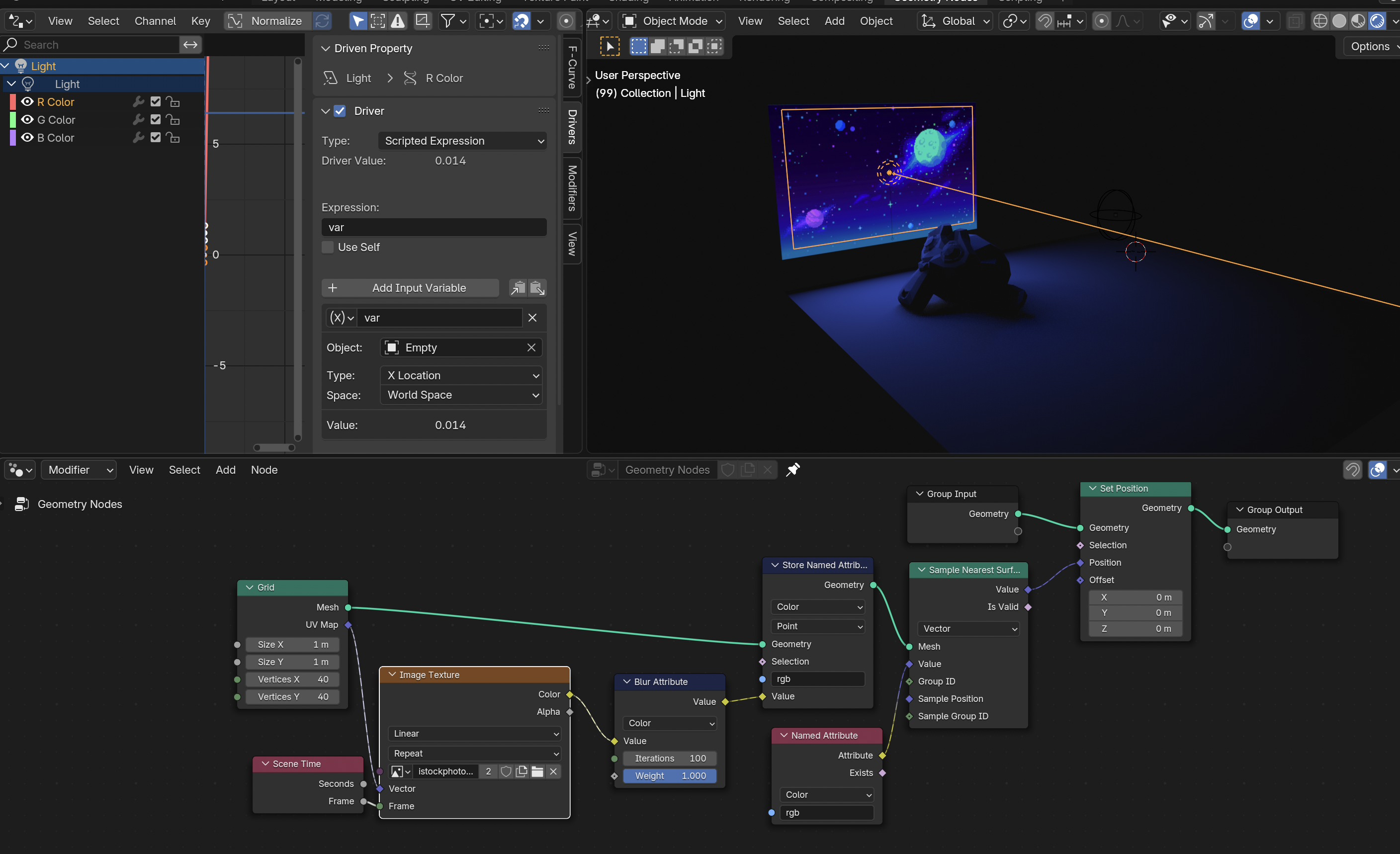1400x854 pixels.
Task: Click rendered shading sphere icon
Action: pos(1377,21)
